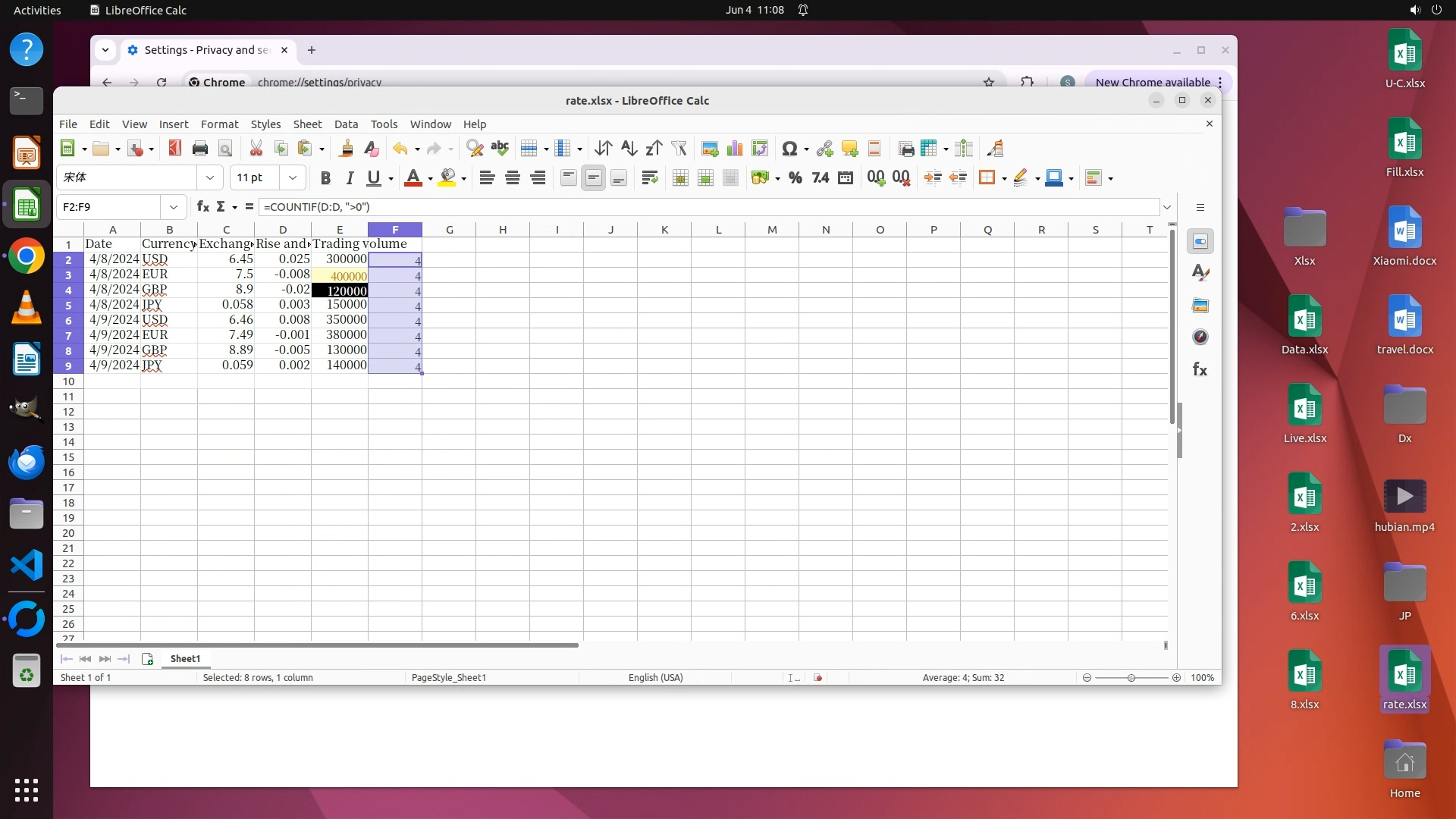Click the AutoFilter funnel icon
This screenshot has height=819, width=1456.
pos(679,149)
